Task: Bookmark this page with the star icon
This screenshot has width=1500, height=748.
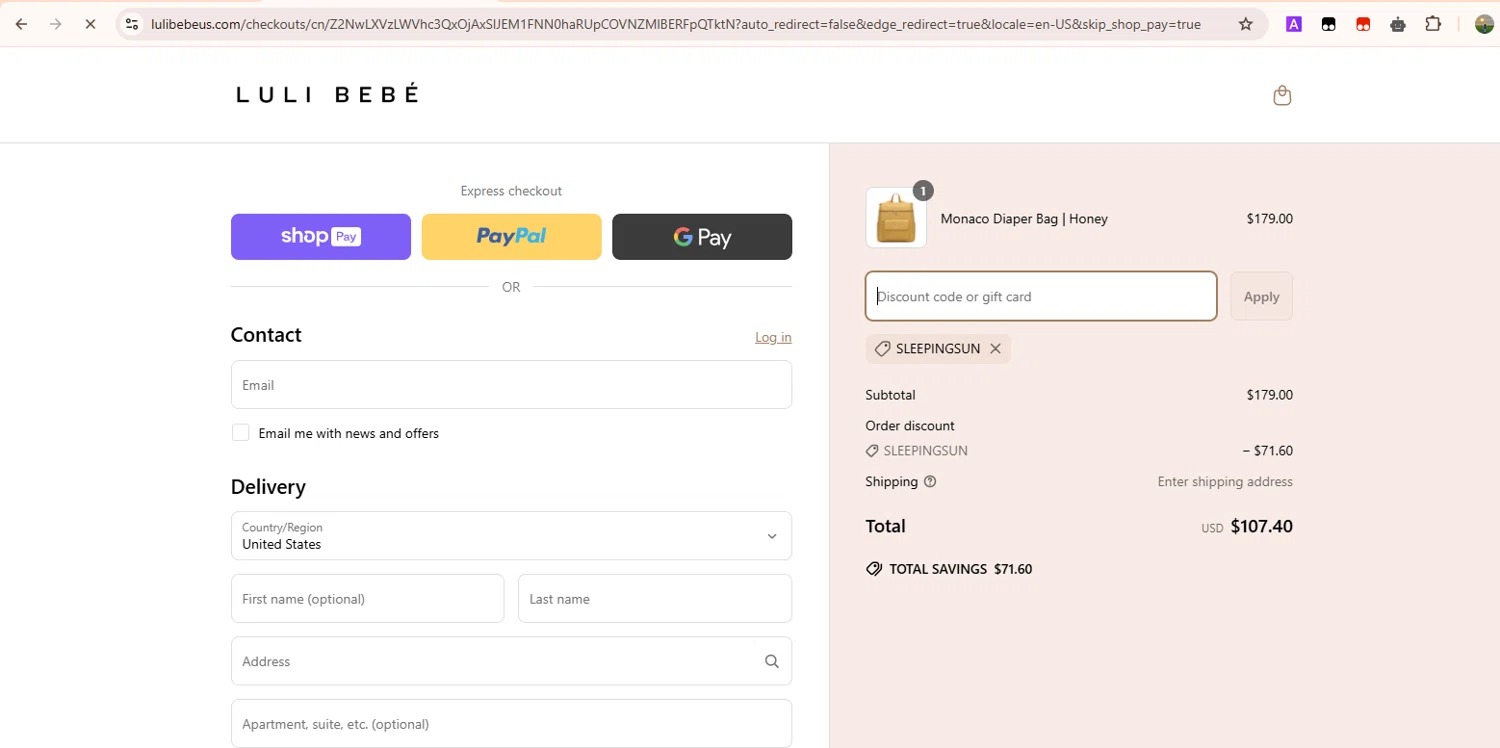Action: click(1245, 24)
